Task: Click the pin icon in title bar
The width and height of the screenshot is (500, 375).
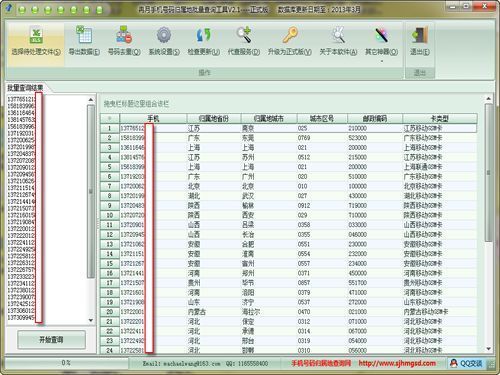Action: tap(9, 7)
